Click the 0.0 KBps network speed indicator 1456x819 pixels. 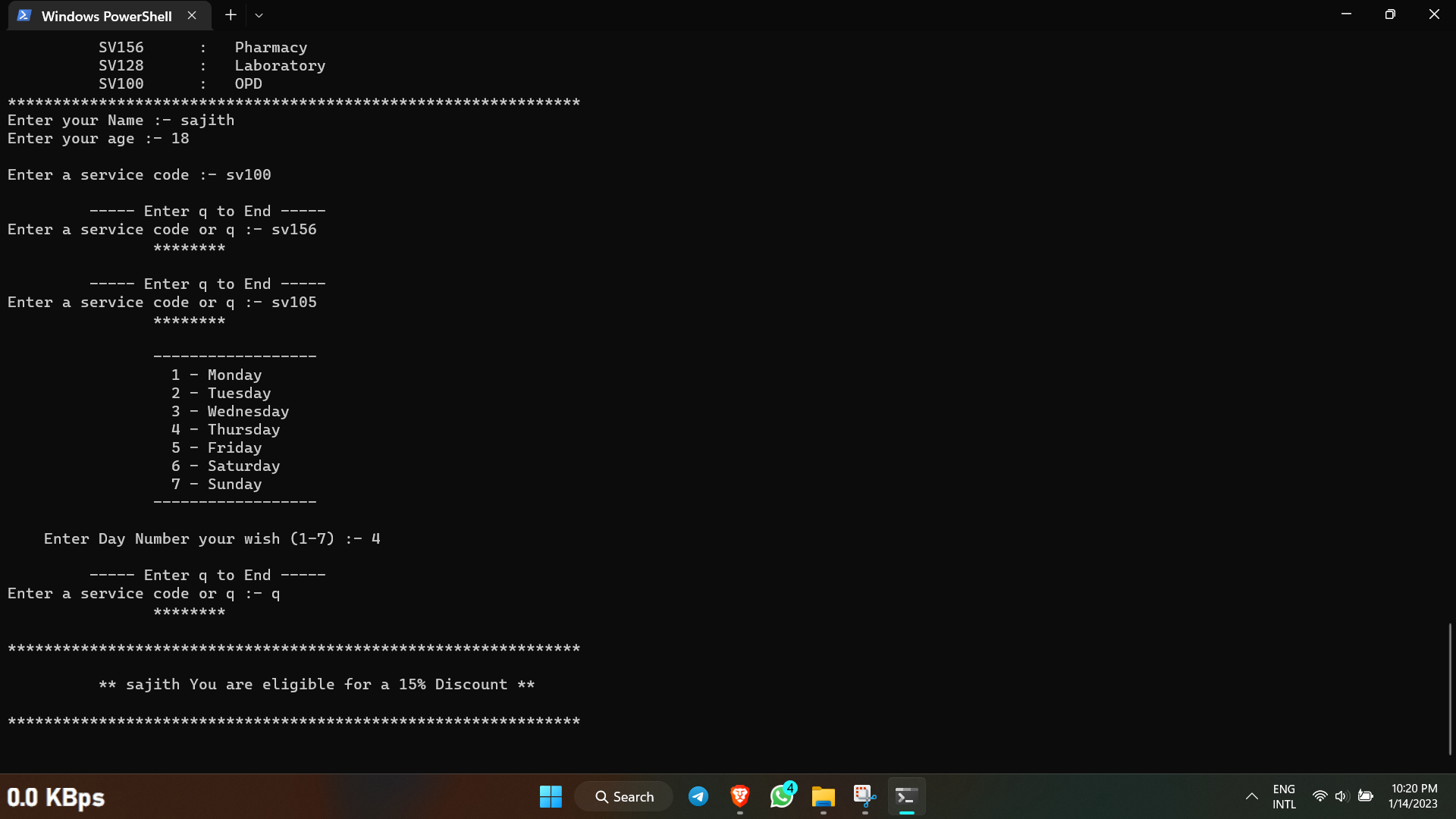coord(56,797)
